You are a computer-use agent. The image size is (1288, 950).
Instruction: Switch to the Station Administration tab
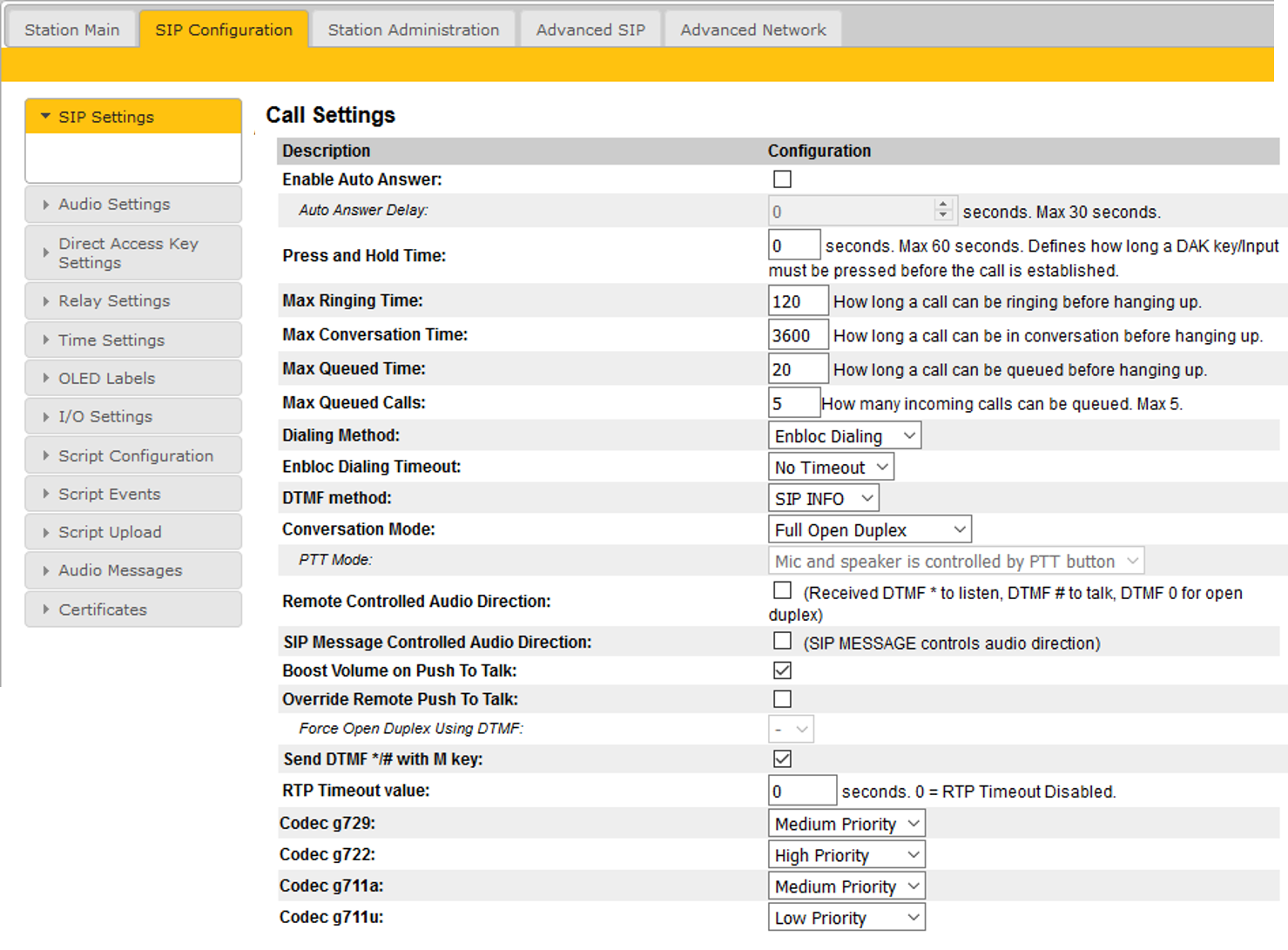coord(414,30)
